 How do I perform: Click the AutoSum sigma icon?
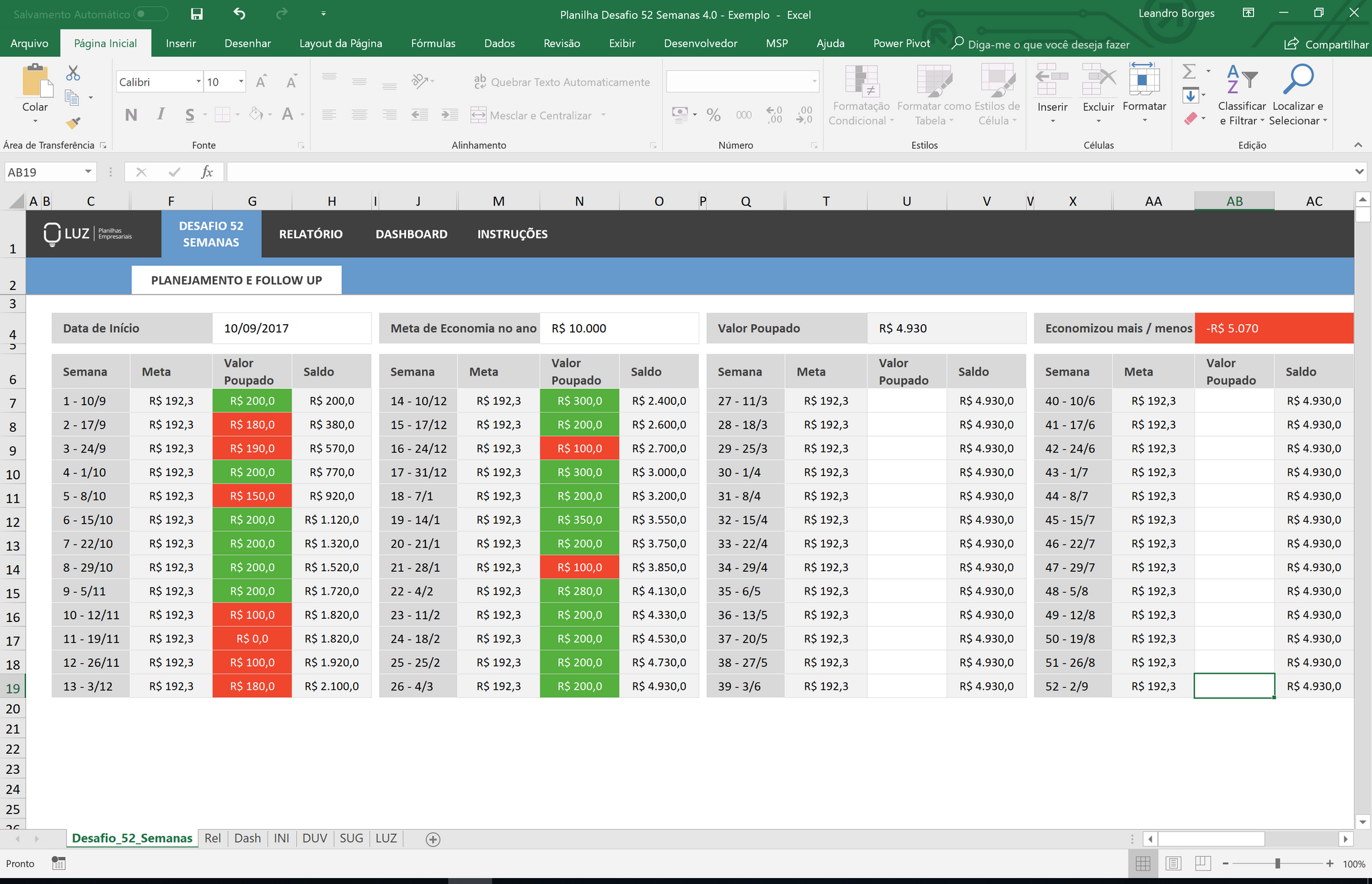[x=1189, y=71]
